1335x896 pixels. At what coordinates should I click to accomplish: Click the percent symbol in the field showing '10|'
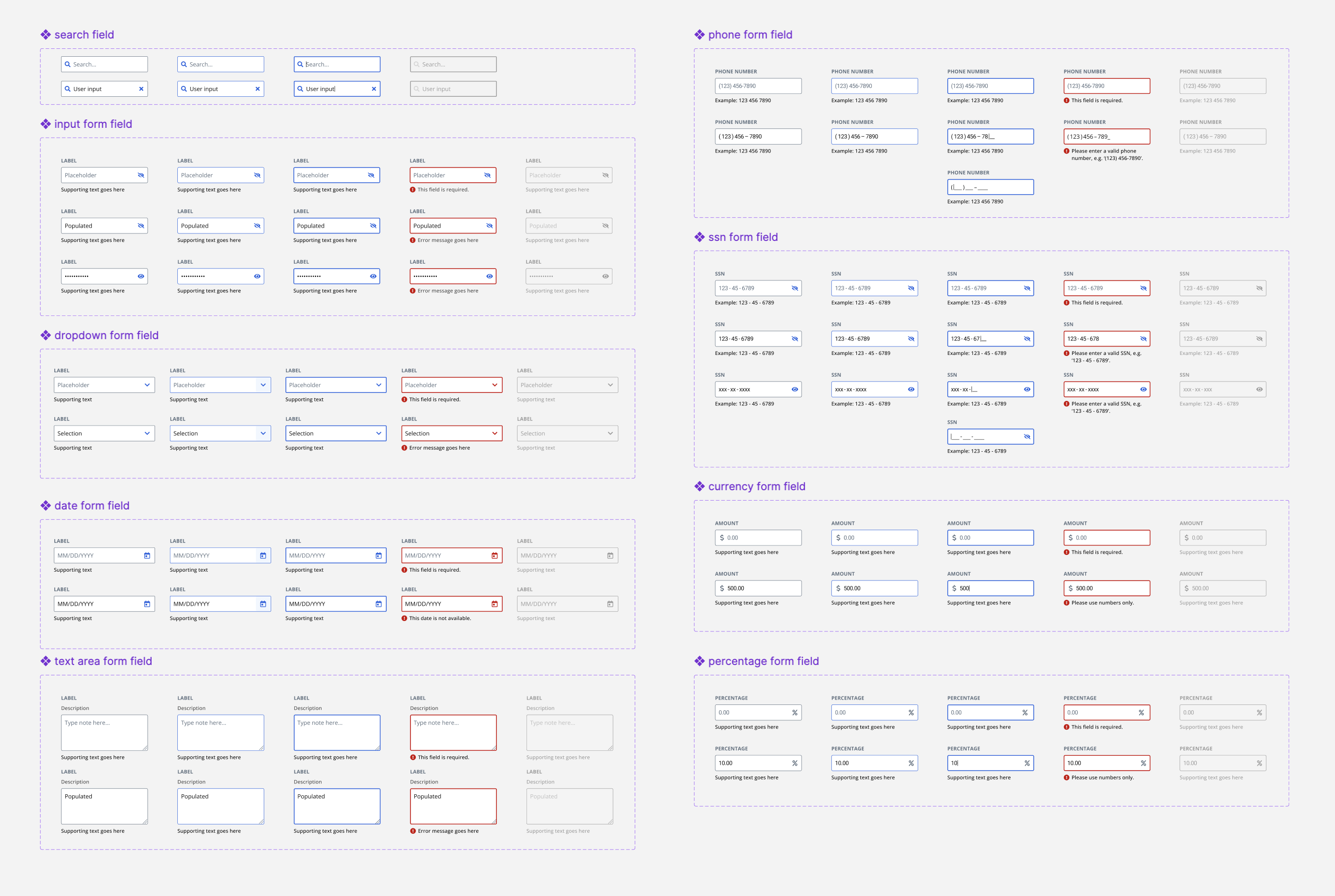1027,763
